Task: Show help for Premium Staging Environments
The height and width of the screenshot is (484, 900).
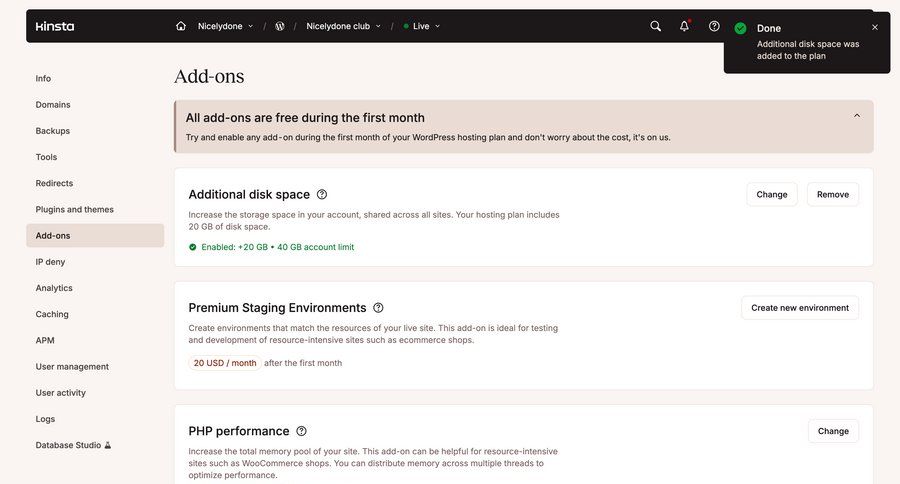Action: (378, 308)
